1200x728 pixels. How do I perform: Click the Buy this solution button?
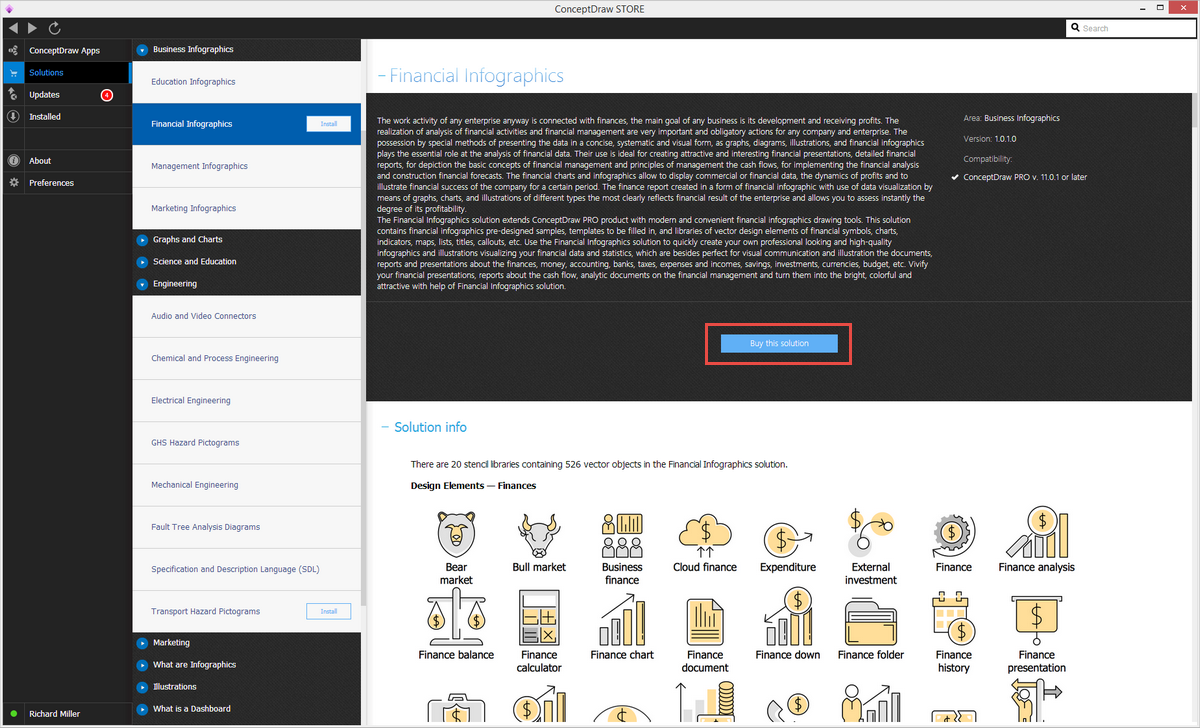click(779, 343)
